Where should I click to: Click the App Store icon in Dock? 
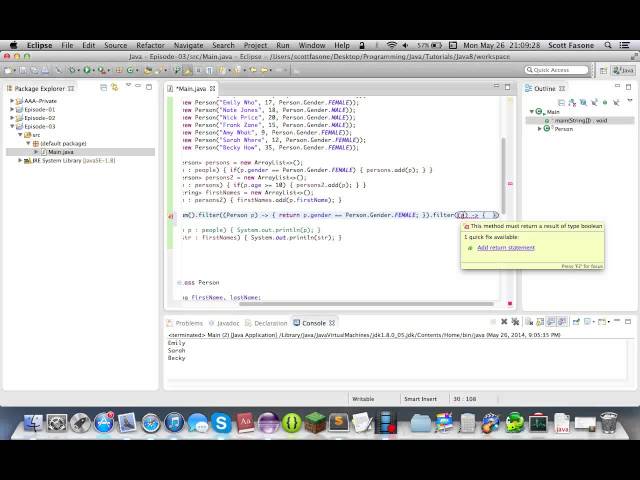coord(104,422)
